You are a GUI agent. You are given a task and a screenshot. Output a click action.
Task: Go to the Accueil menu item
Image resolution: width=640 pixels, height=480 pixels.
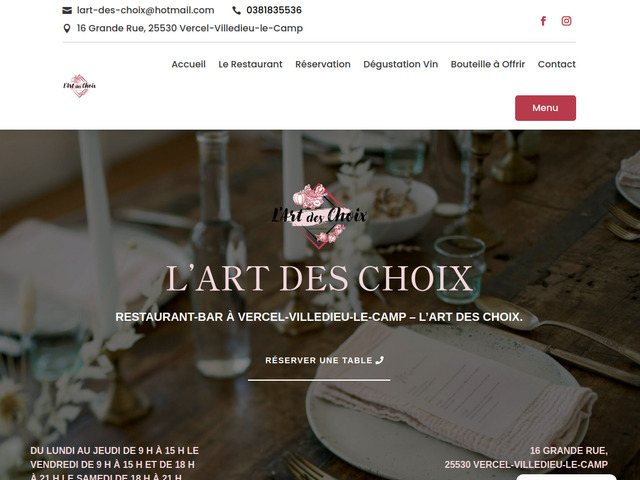coord(189,64)
